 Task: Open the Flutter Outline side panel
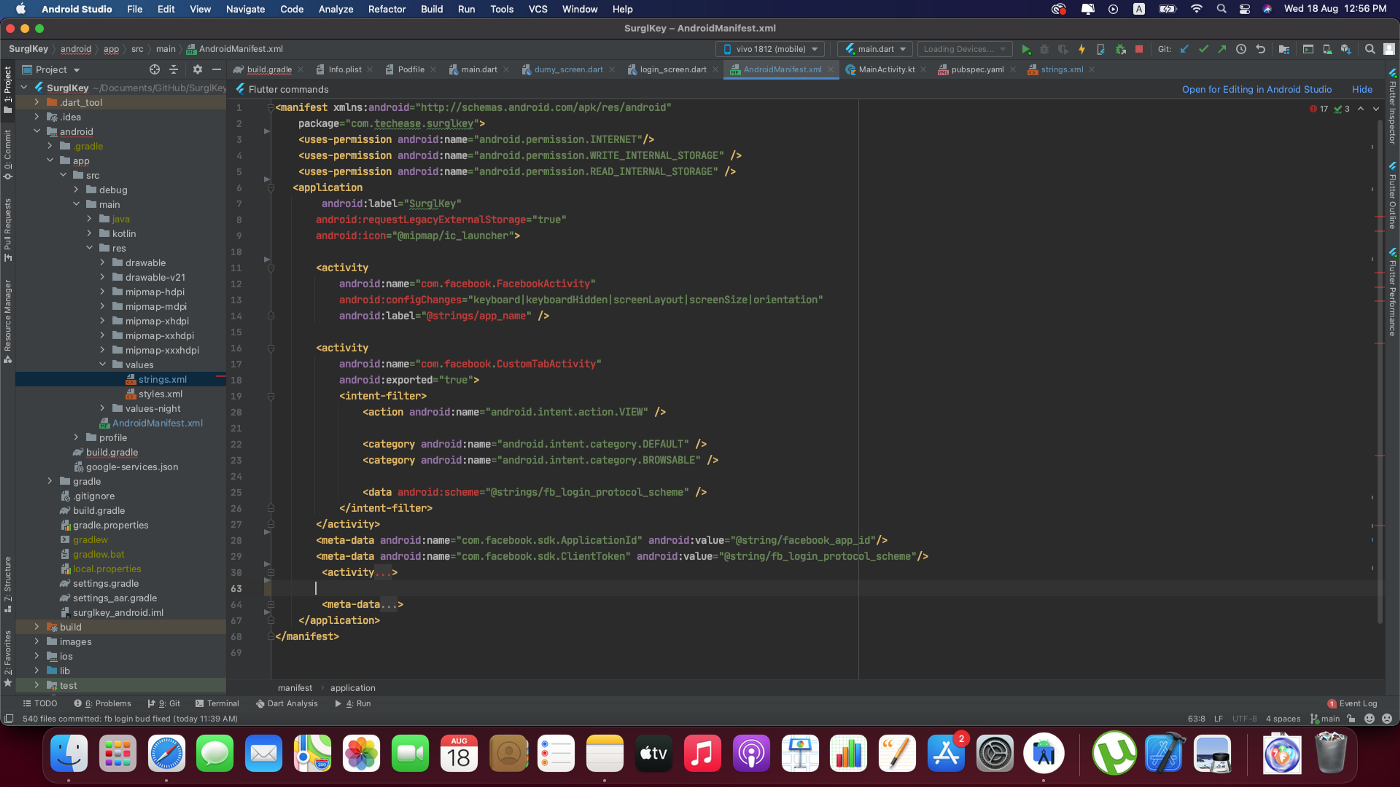pyautogui.click(x=1391, y=195)
